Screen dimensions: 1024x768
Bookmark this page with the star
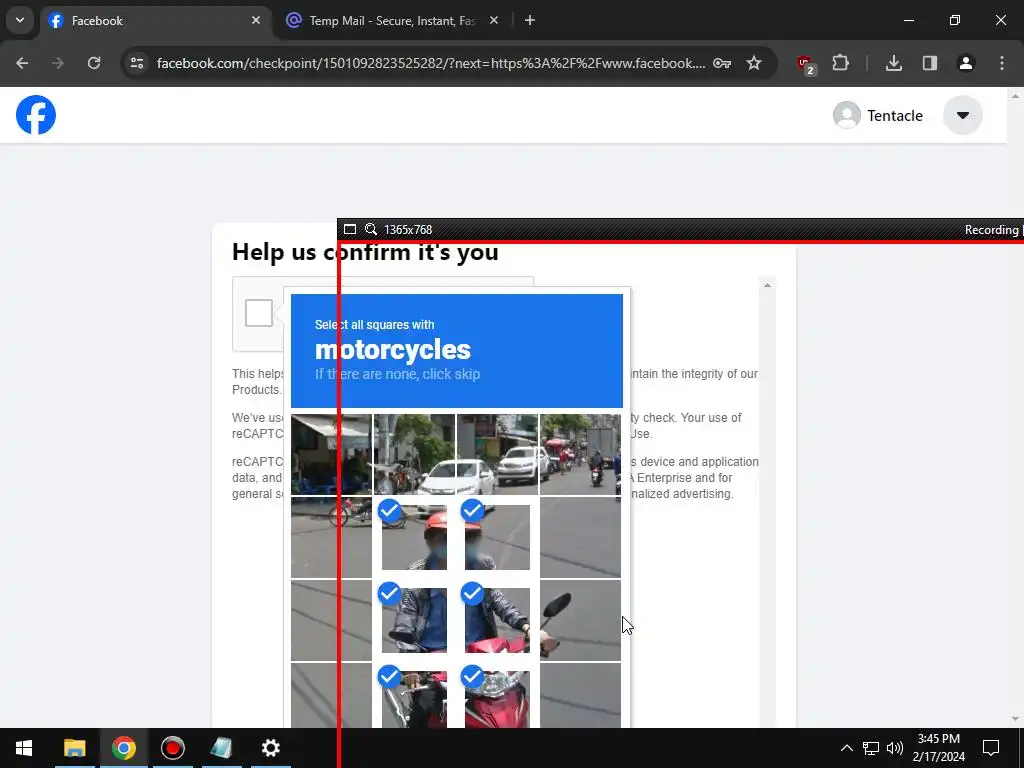(x=754, y=63)
